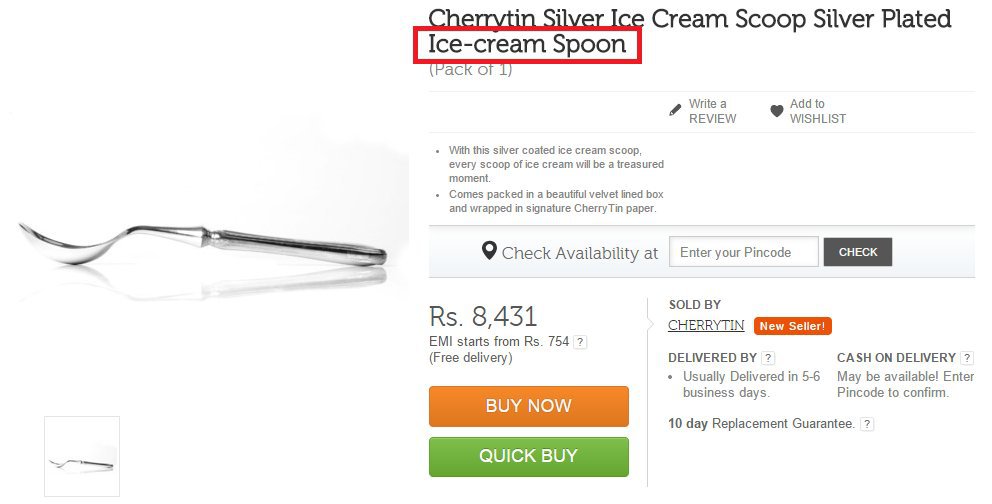Select the small spoon thumbnail image

(82, 457)
